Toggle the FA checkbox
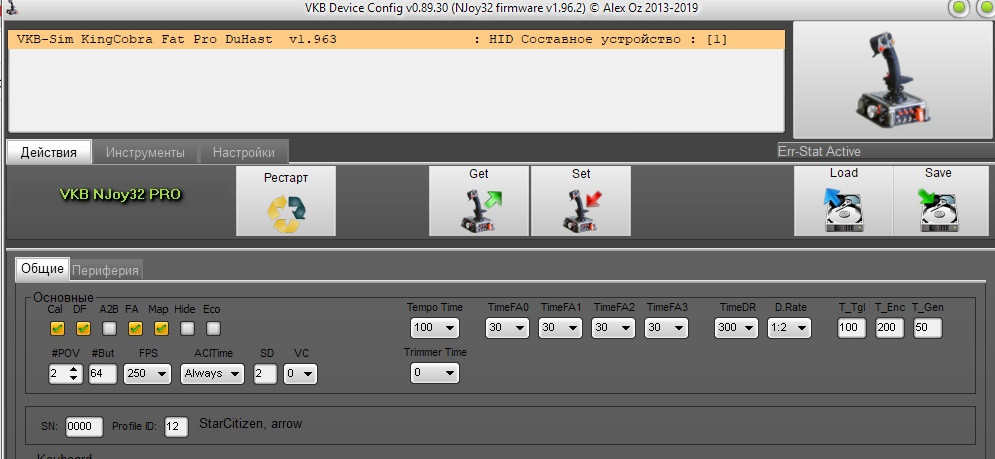Image resolution: width=995 pixels, height=459 pixels. (135, 328)
